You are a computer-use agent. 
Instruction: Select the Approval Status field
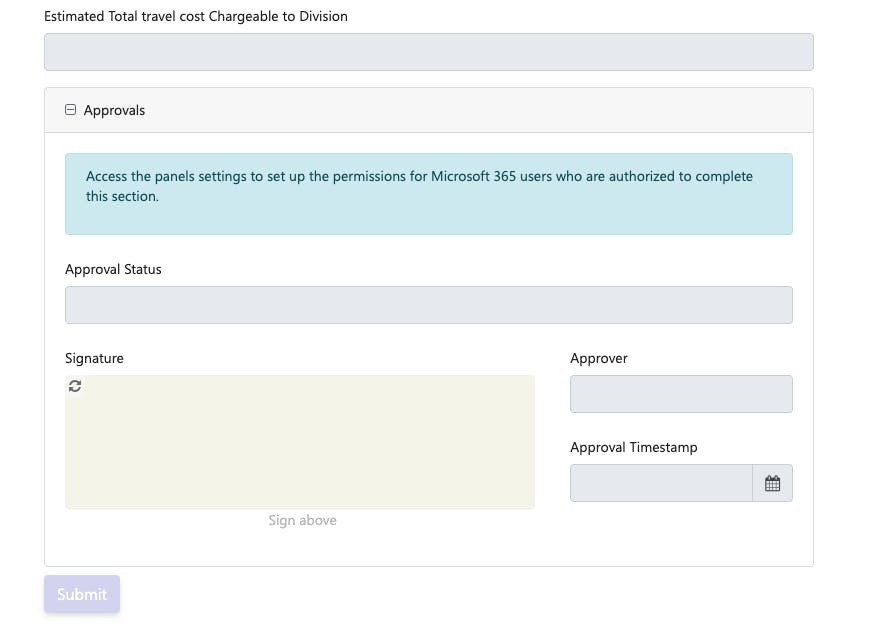point(428,305)
